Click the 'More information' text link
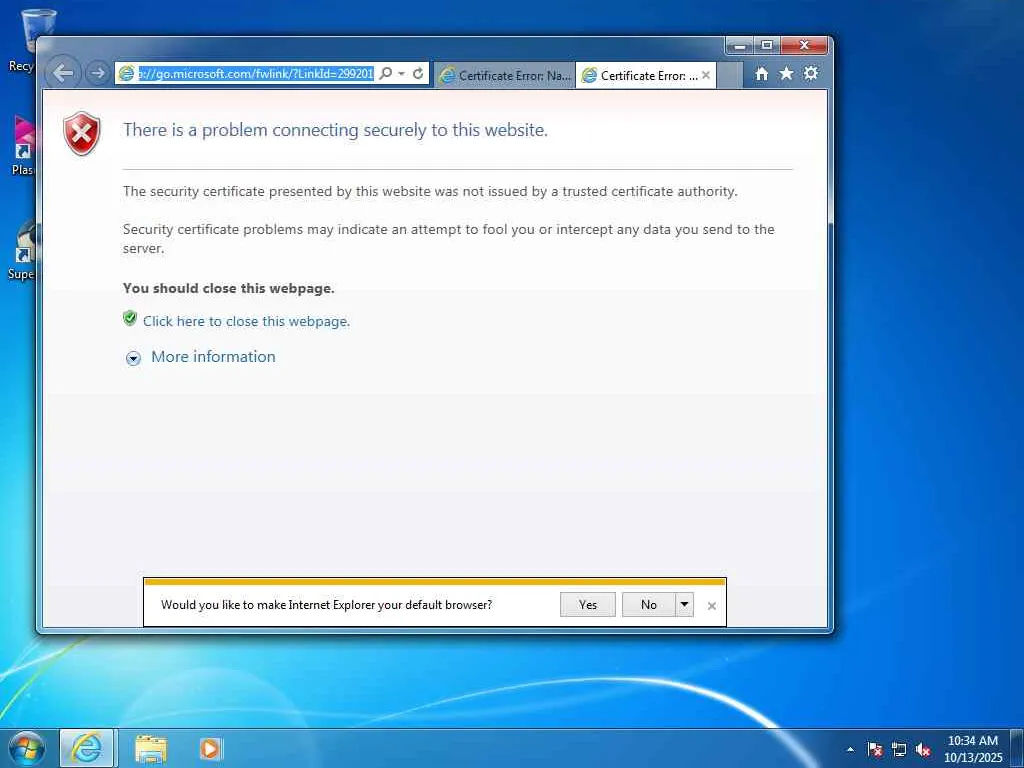 coord(214,357)
